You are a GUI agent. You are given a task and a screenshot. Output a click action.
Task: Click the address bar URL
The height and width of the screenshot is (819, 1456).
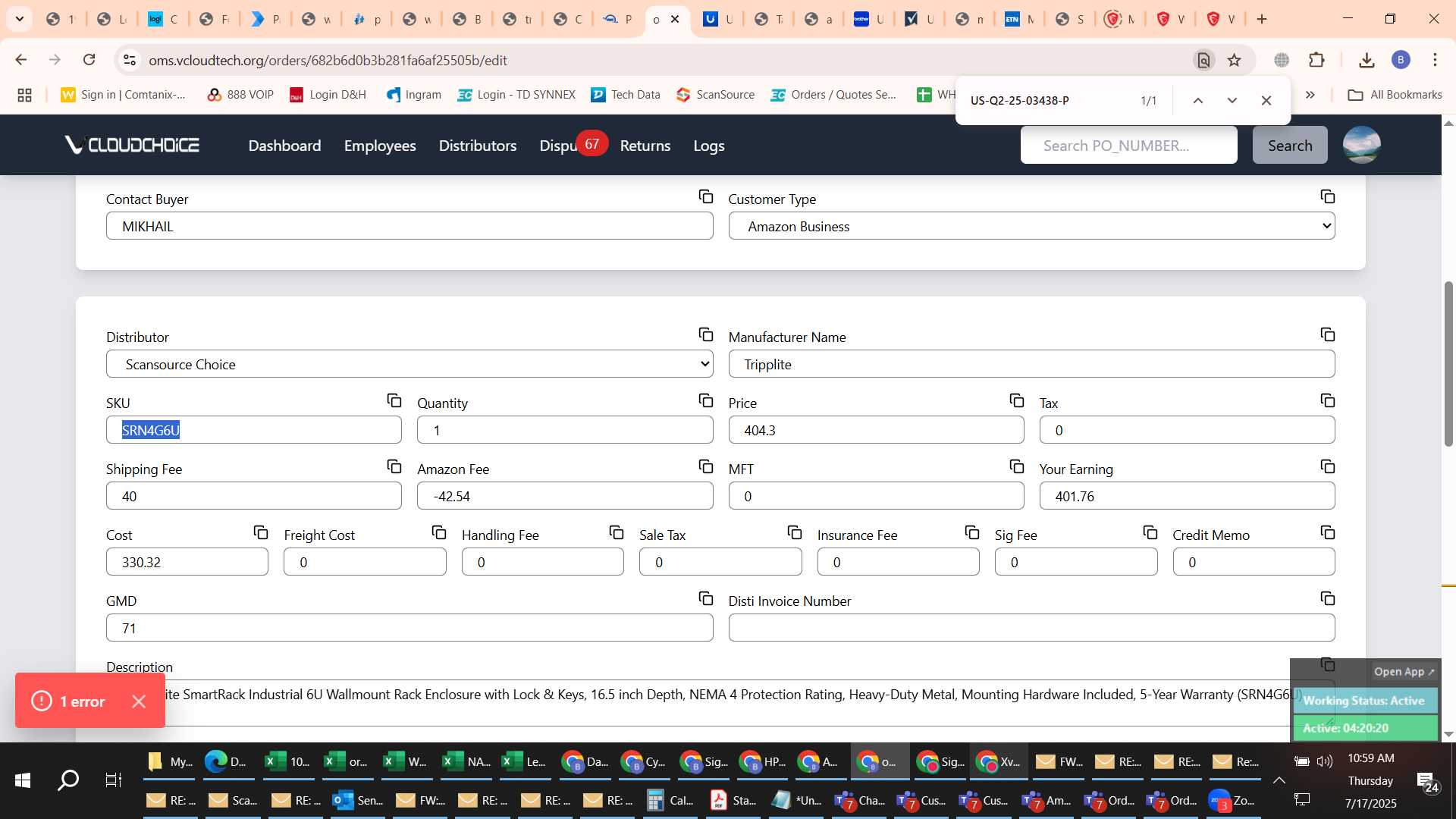[x=328, y=60]
